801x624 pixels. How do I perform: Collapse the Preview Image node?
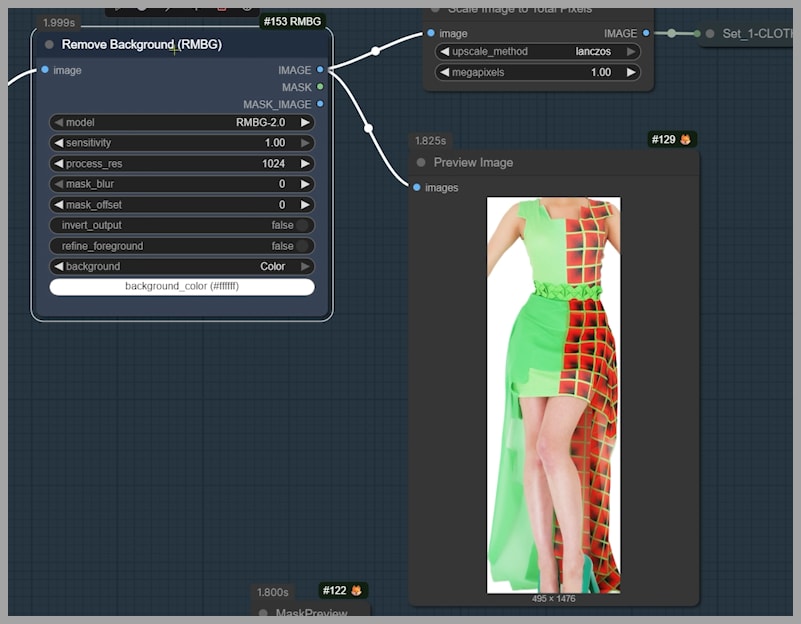[x=421, y=163]
